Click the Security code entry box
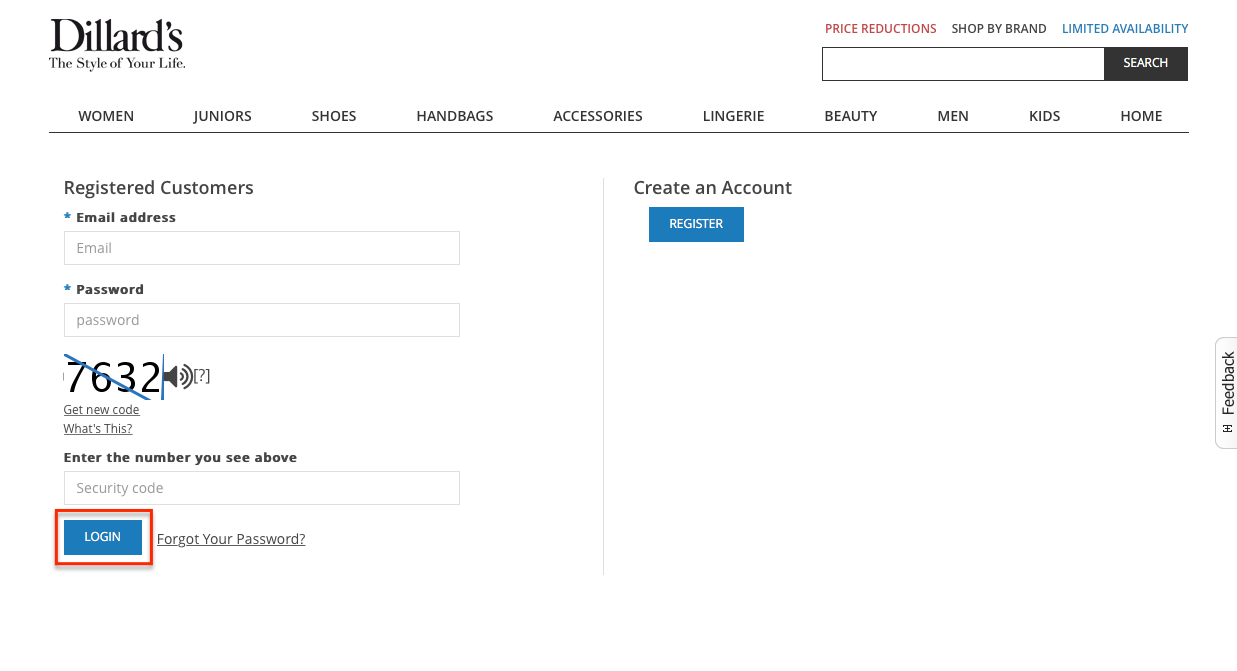This screenshot has height=671, width=1237. coord(261,487)
